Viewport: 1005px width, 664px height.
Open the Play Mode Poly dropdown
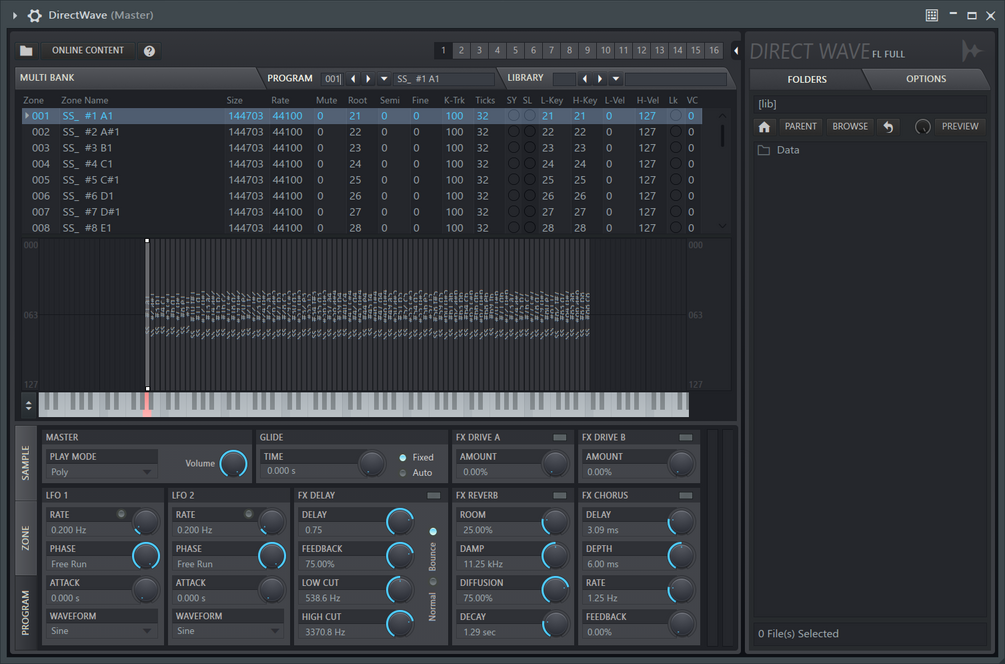tap(102, 472)
